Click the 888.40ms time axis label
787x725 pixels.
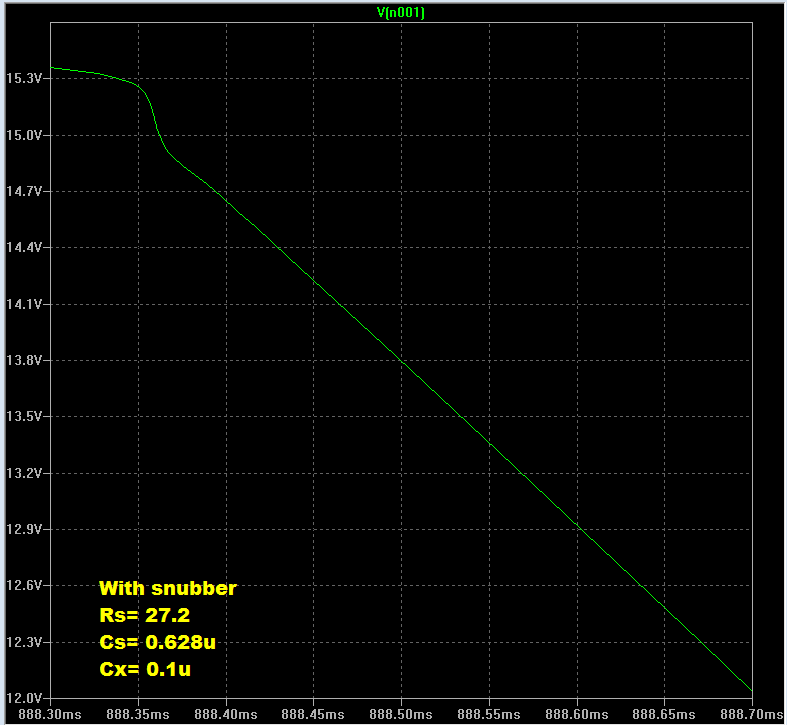(226, 714)
